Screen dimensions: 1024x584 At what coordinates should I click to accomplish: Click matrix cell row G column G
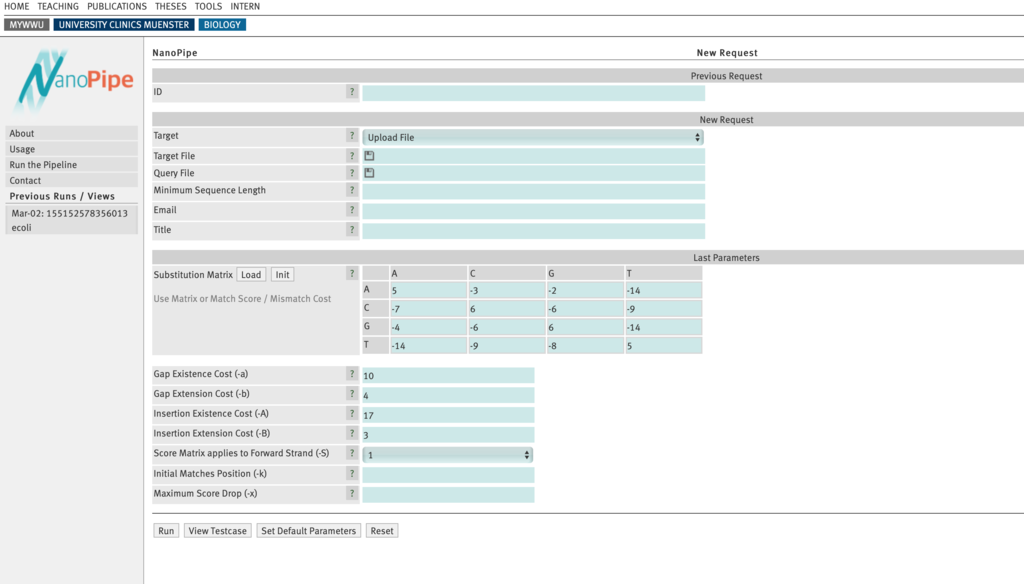tap(585, 327)
